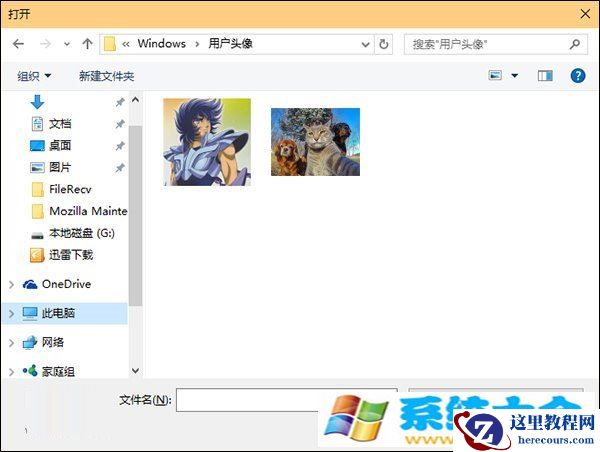Select 网络 in navigation pane

(x=53, y=342)
